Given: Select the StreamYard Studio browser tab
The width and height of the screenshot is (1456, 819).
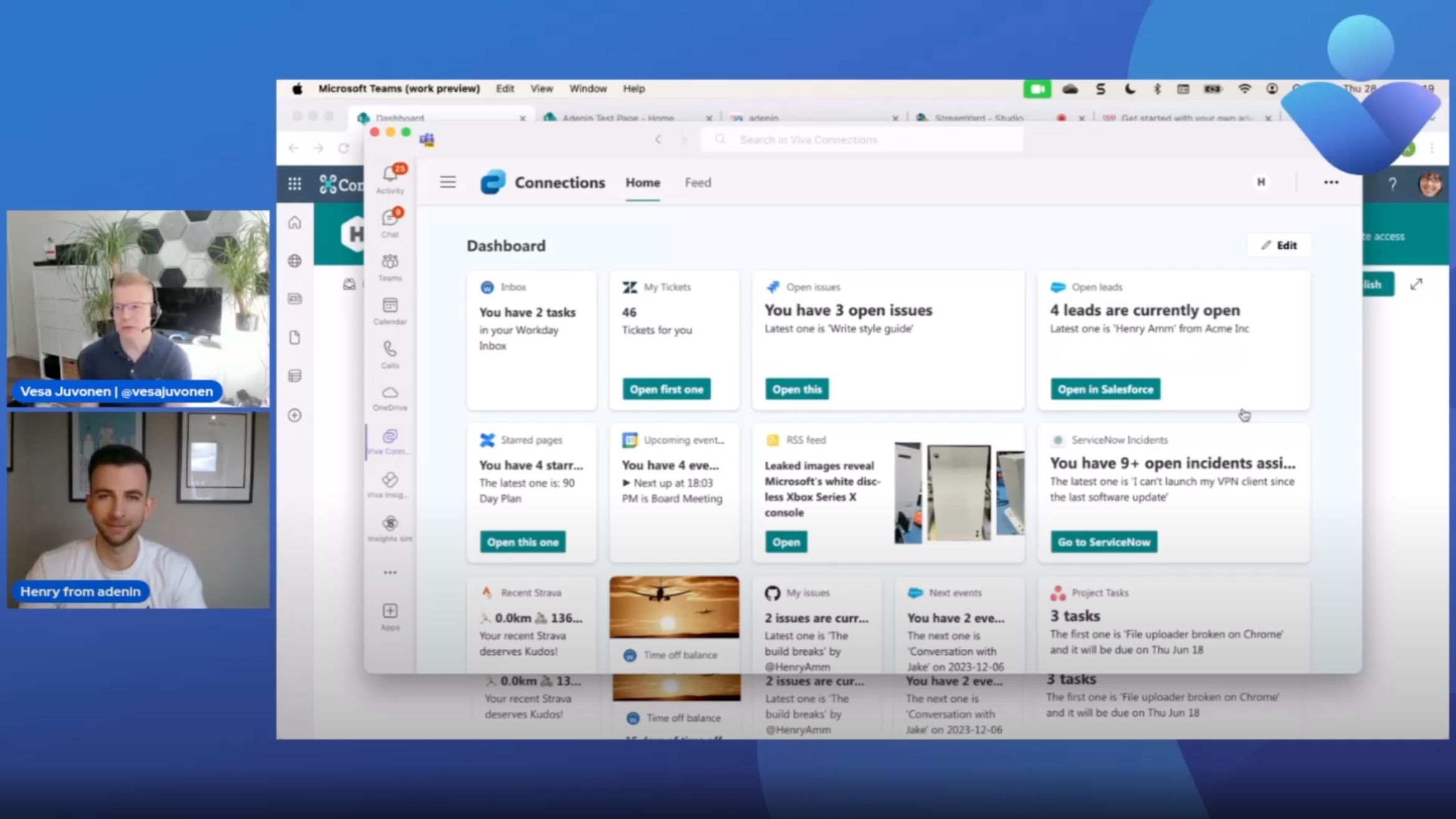Looking at the screenshot, I should click(1001, 118).
